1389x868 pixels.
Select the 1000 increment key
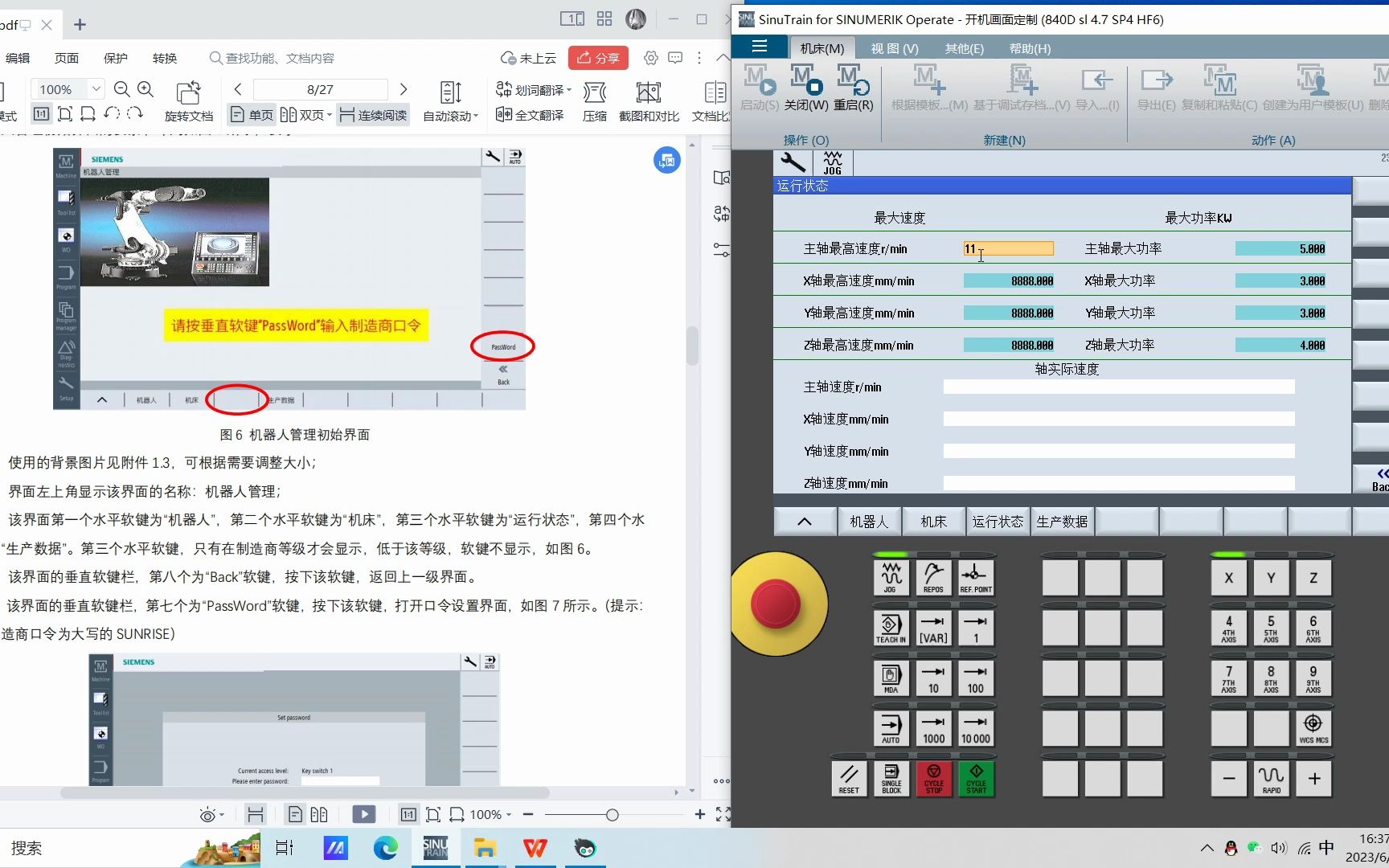[x=933, y=728]
